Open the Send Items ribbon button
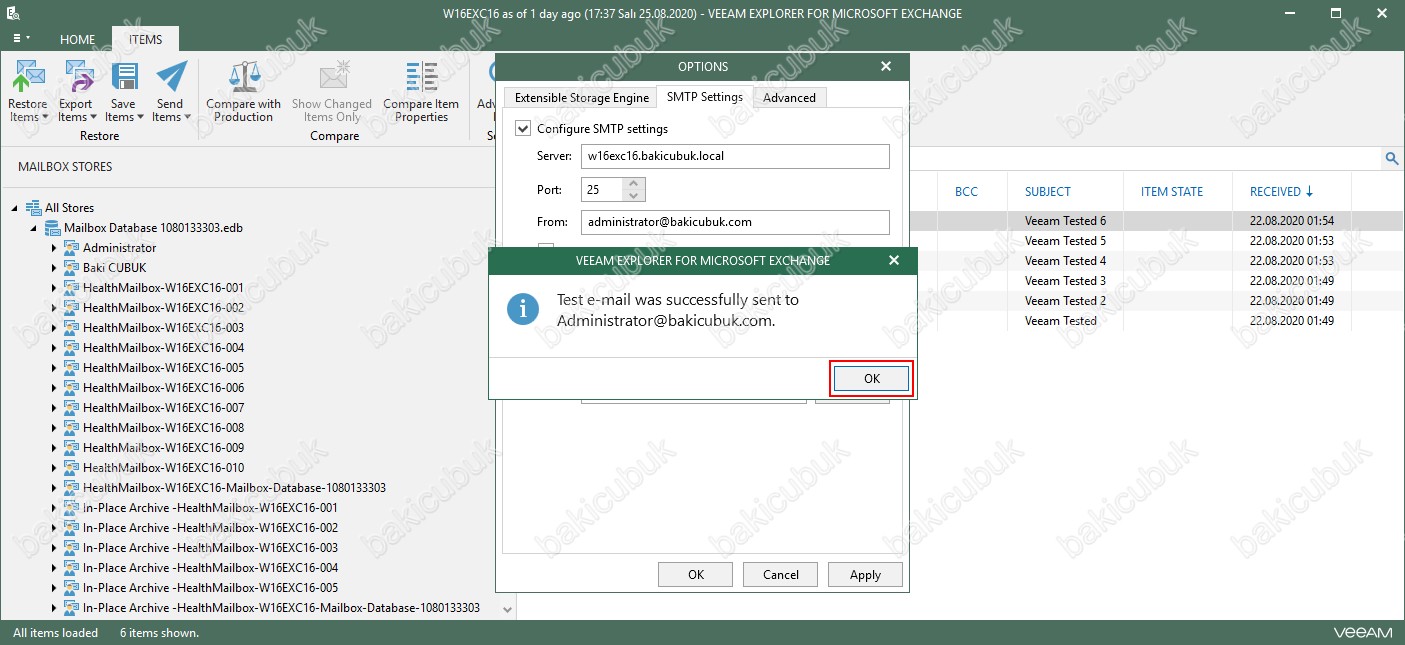This screenshot has width=1405, height=645. [x=171, y=92]
